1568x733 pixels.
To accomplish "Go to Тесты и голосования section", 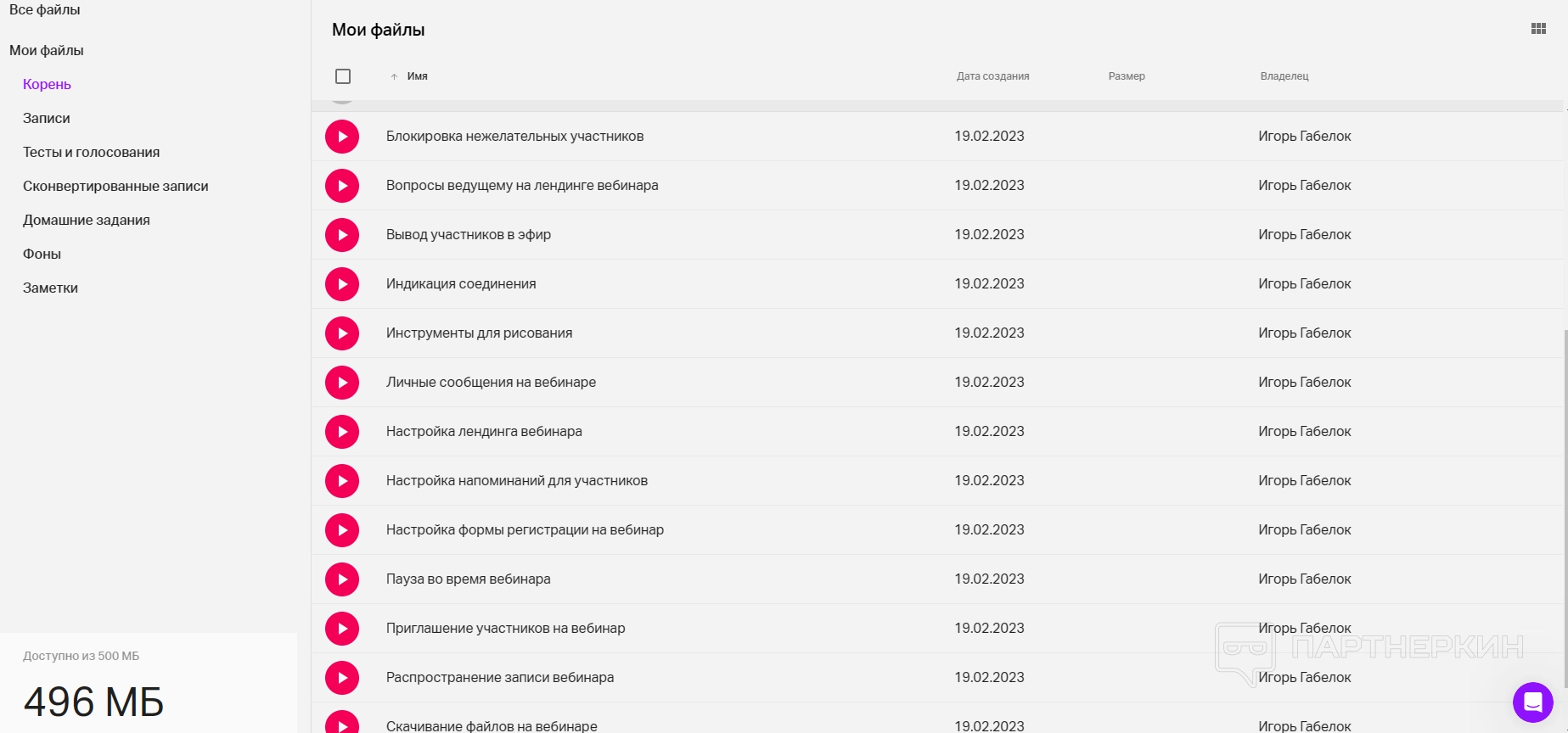I will [91, 153].
